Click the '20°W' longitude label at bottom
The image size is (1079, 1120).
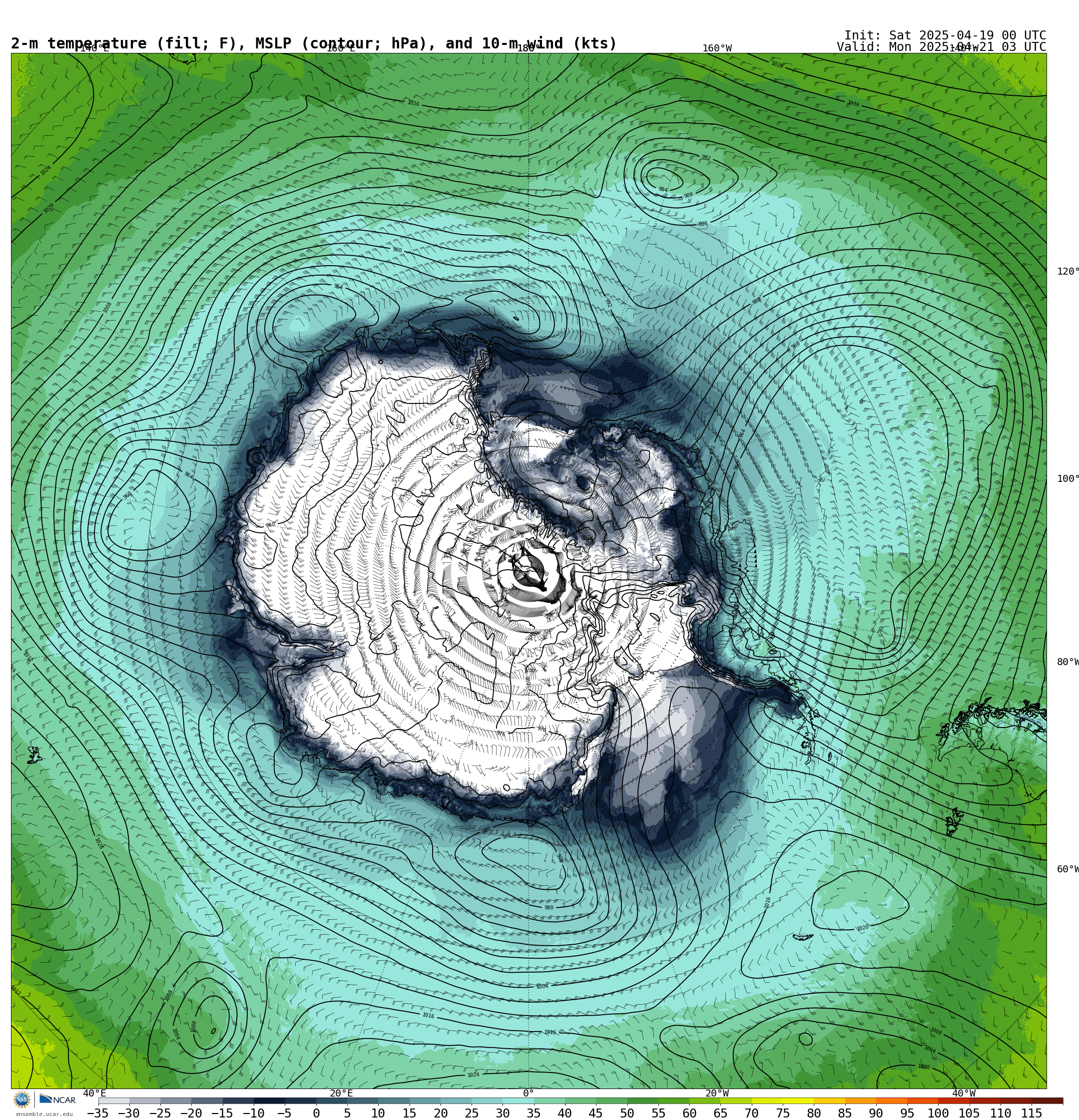[716, 1093]
